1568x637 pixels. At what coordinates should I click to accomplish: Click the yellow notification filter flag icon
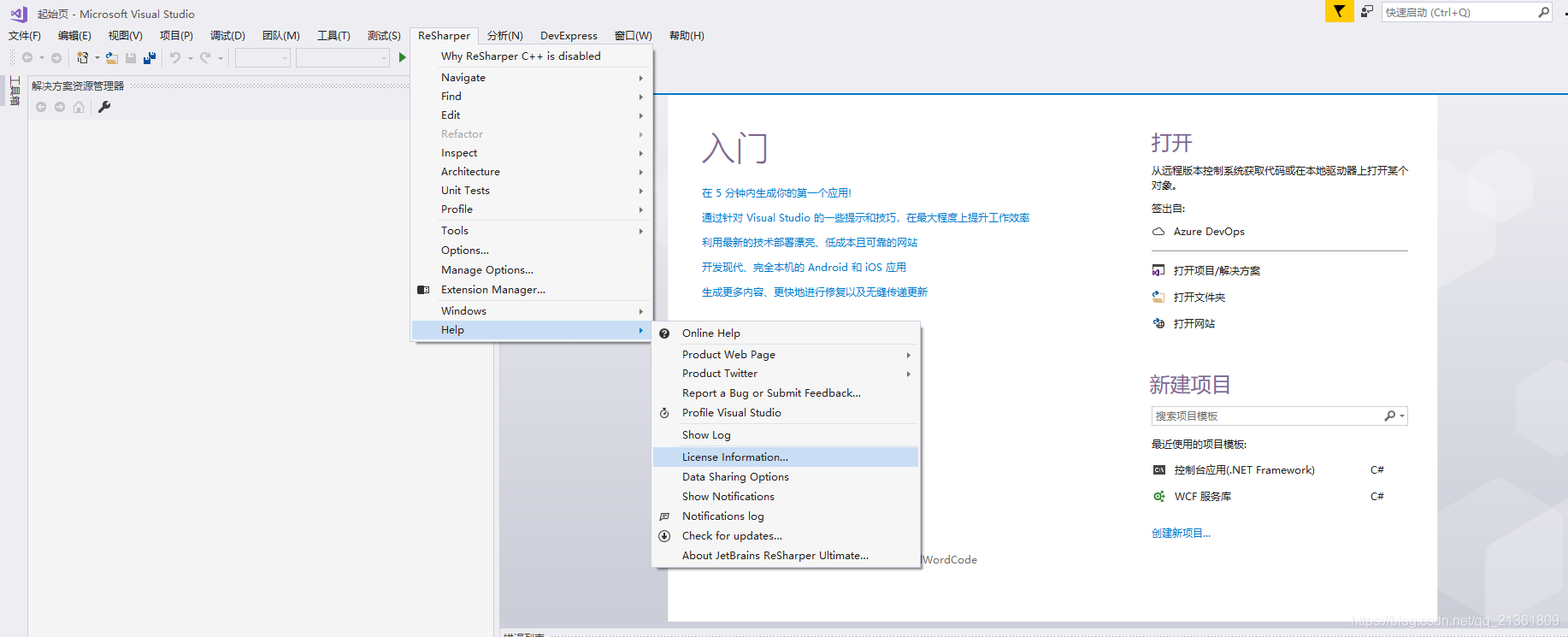click(1339, 11)
